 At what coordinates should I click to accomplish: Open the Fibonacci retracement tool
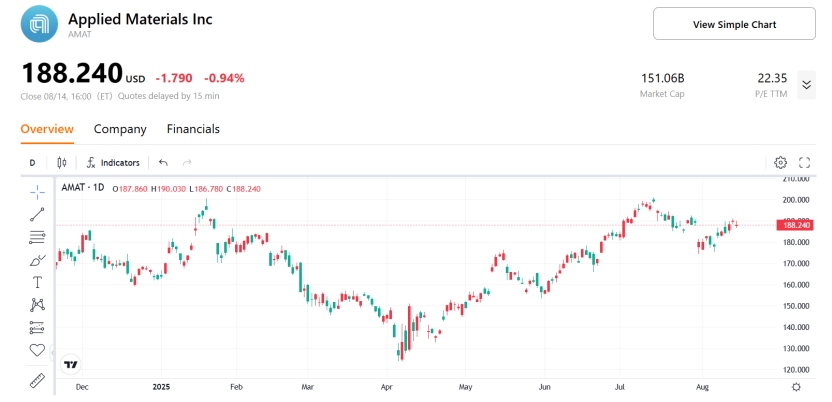(x=37, y=237)
